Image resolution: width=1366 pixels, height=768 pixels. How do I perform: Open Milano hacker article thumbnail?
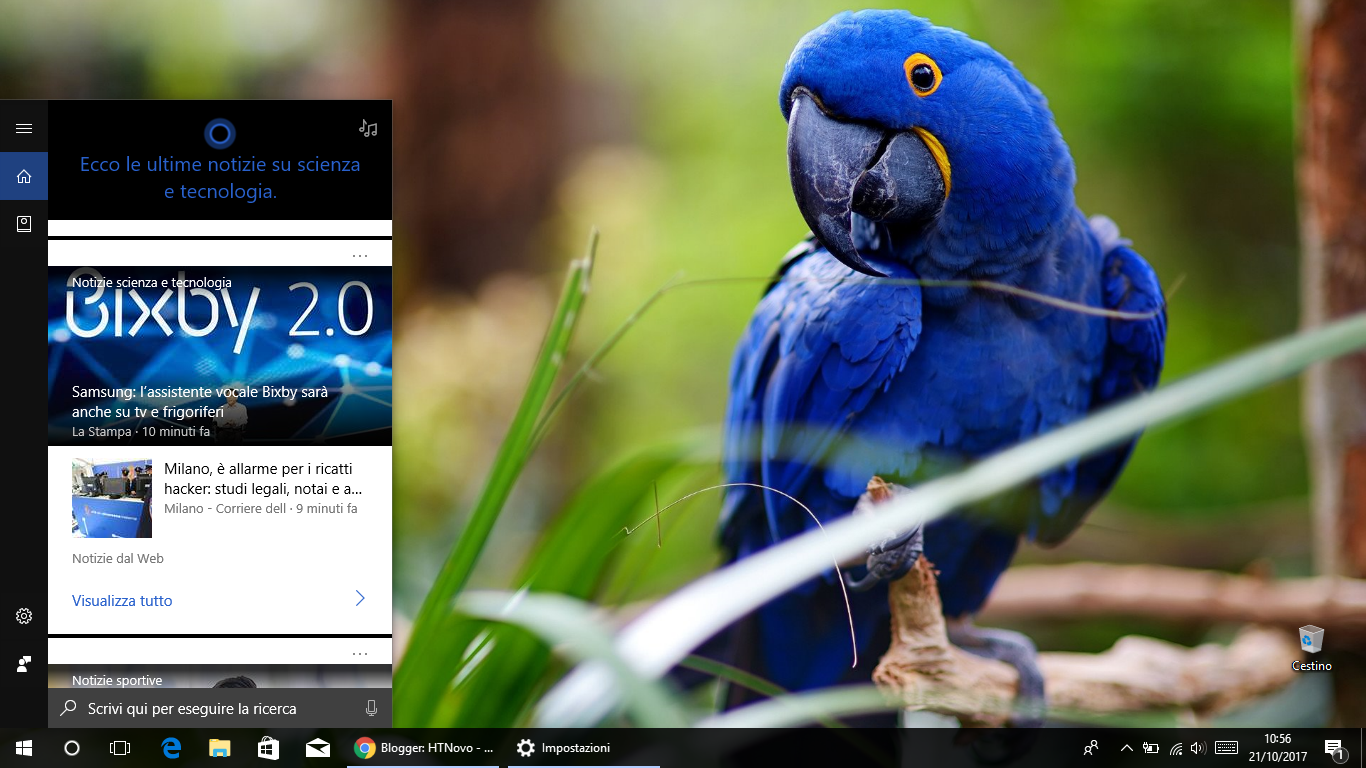click(x=112, y=498)
